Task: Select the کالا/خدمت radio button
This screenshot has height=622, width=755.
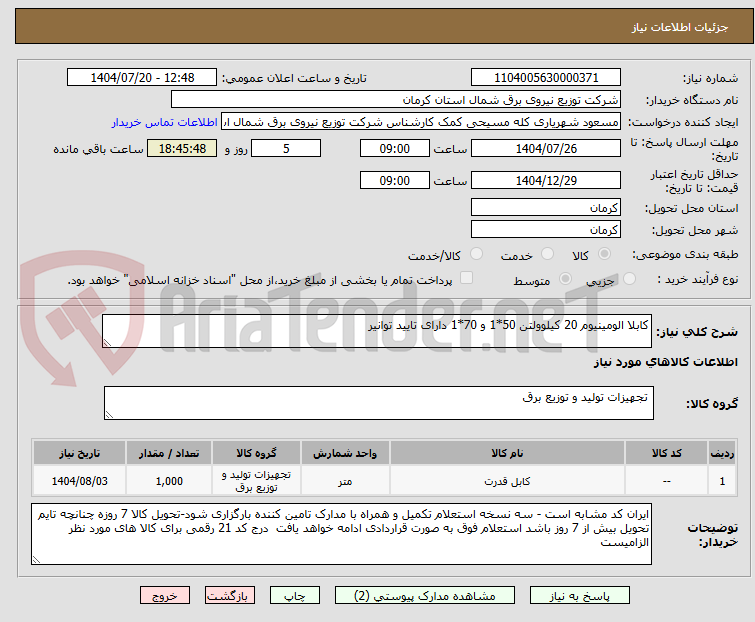Action: (476, 254)
